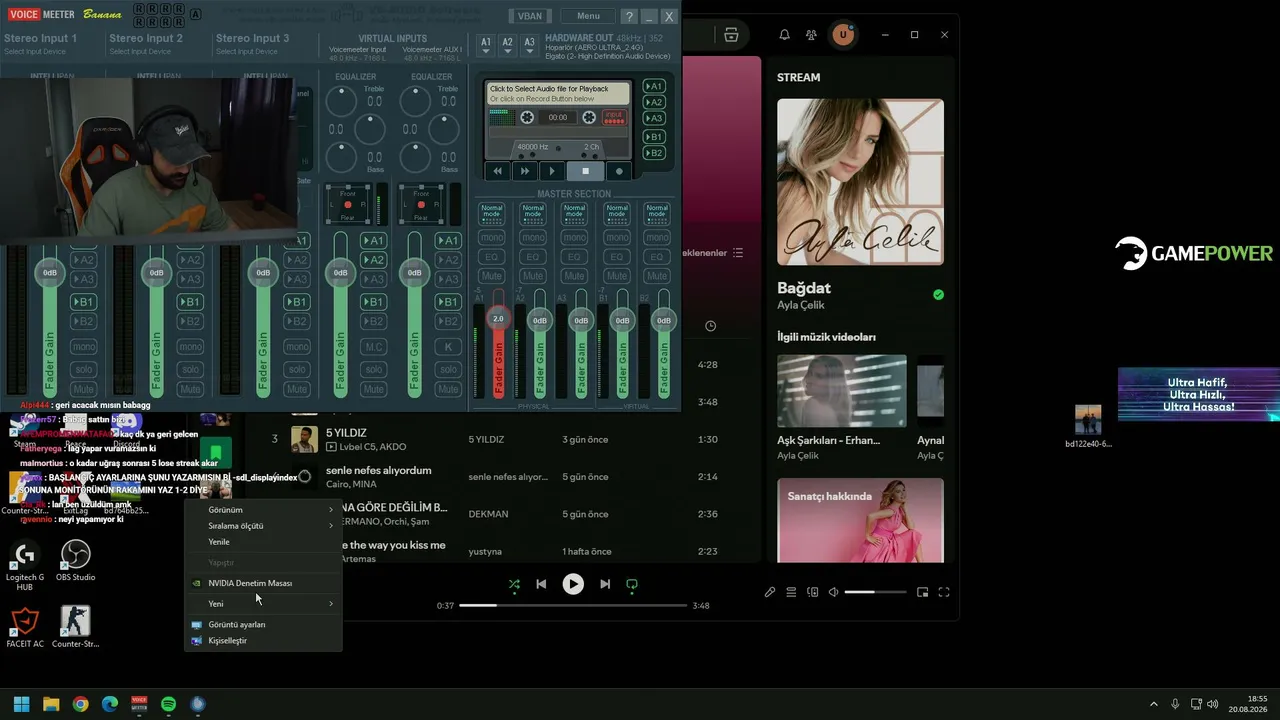Screen dimensions: 1280x720
Task: Toggle B2 routing on cassette player
Action: (654, 153)
